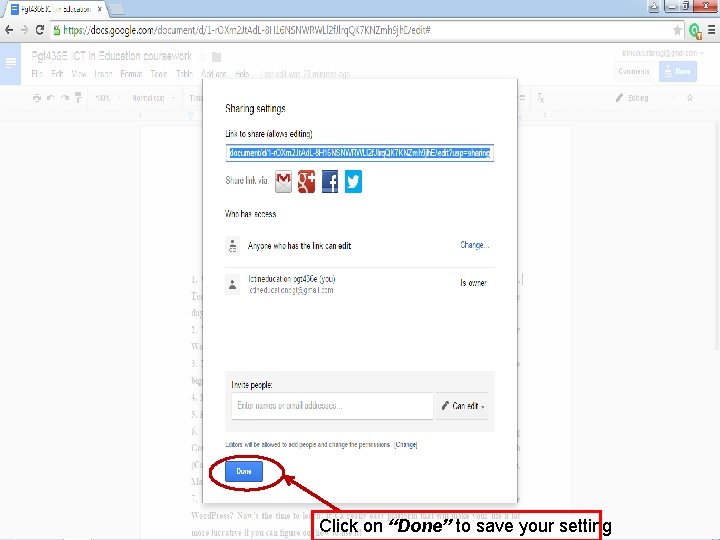Click the link-sharing icon beside Anyone who has the link

[233, 246]
